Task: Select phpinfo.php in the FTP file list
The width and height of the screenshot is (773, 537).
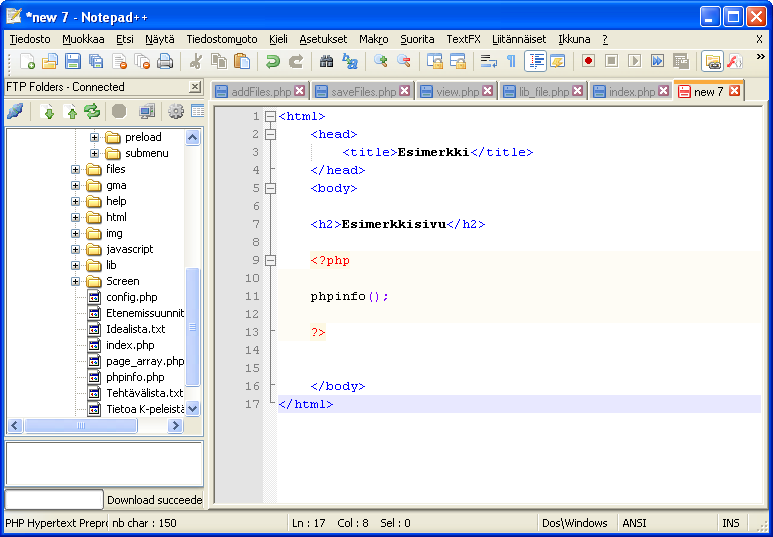Action: click(135, 377)
